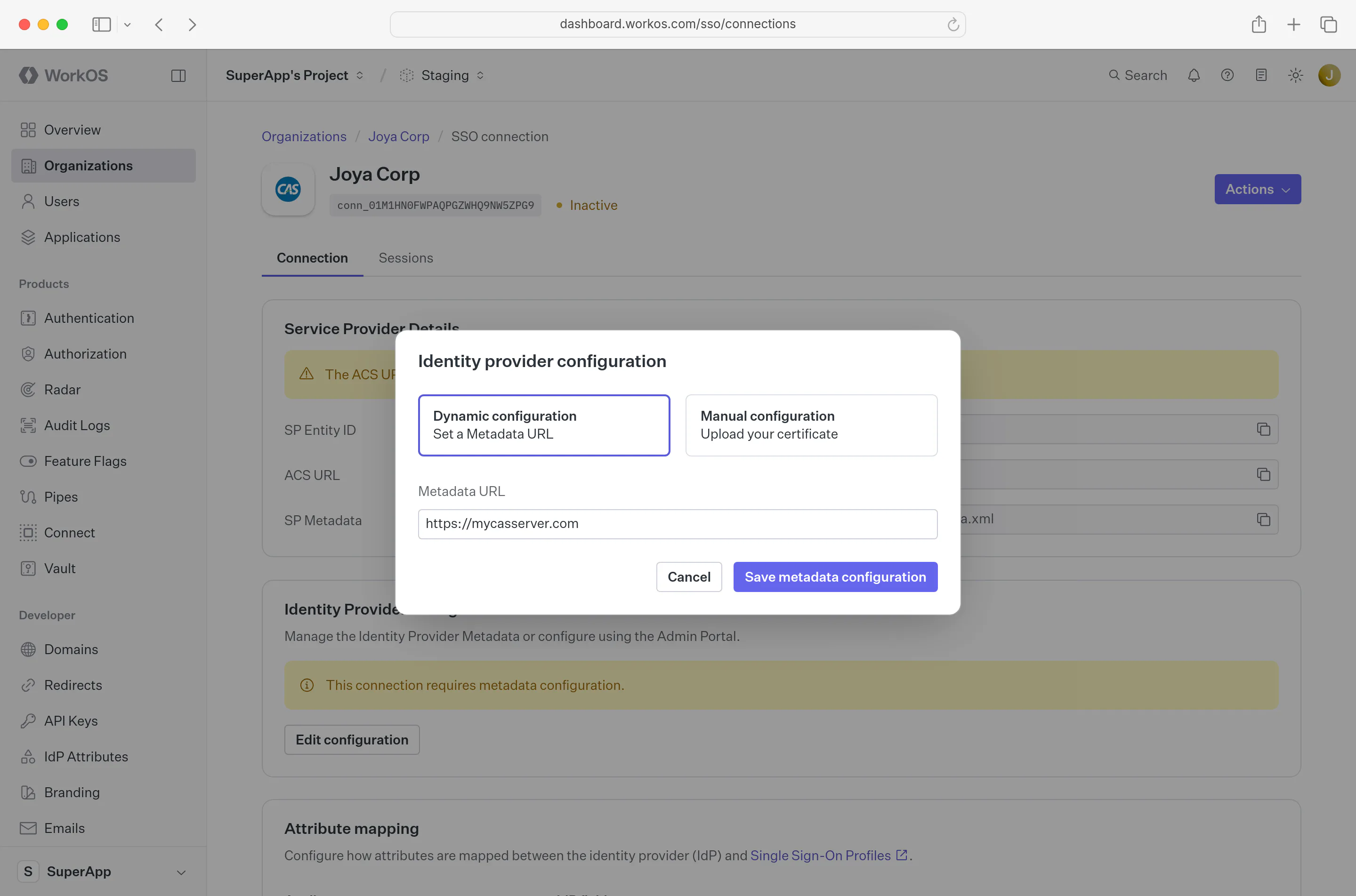Go to Organizations breadcrumb link
The image size is (1356, 896).
pos(304,136)
